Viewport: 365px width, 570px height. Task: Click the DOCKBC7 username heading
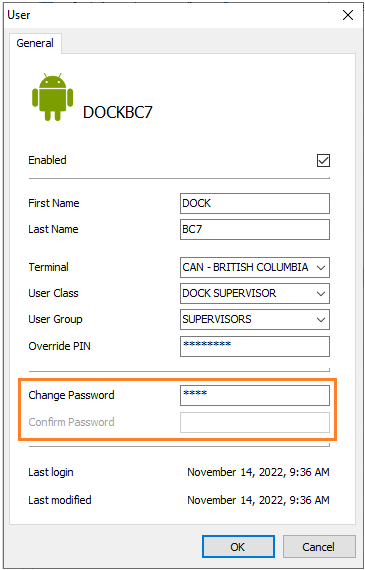pyautogui.click(x=117, y=112)
